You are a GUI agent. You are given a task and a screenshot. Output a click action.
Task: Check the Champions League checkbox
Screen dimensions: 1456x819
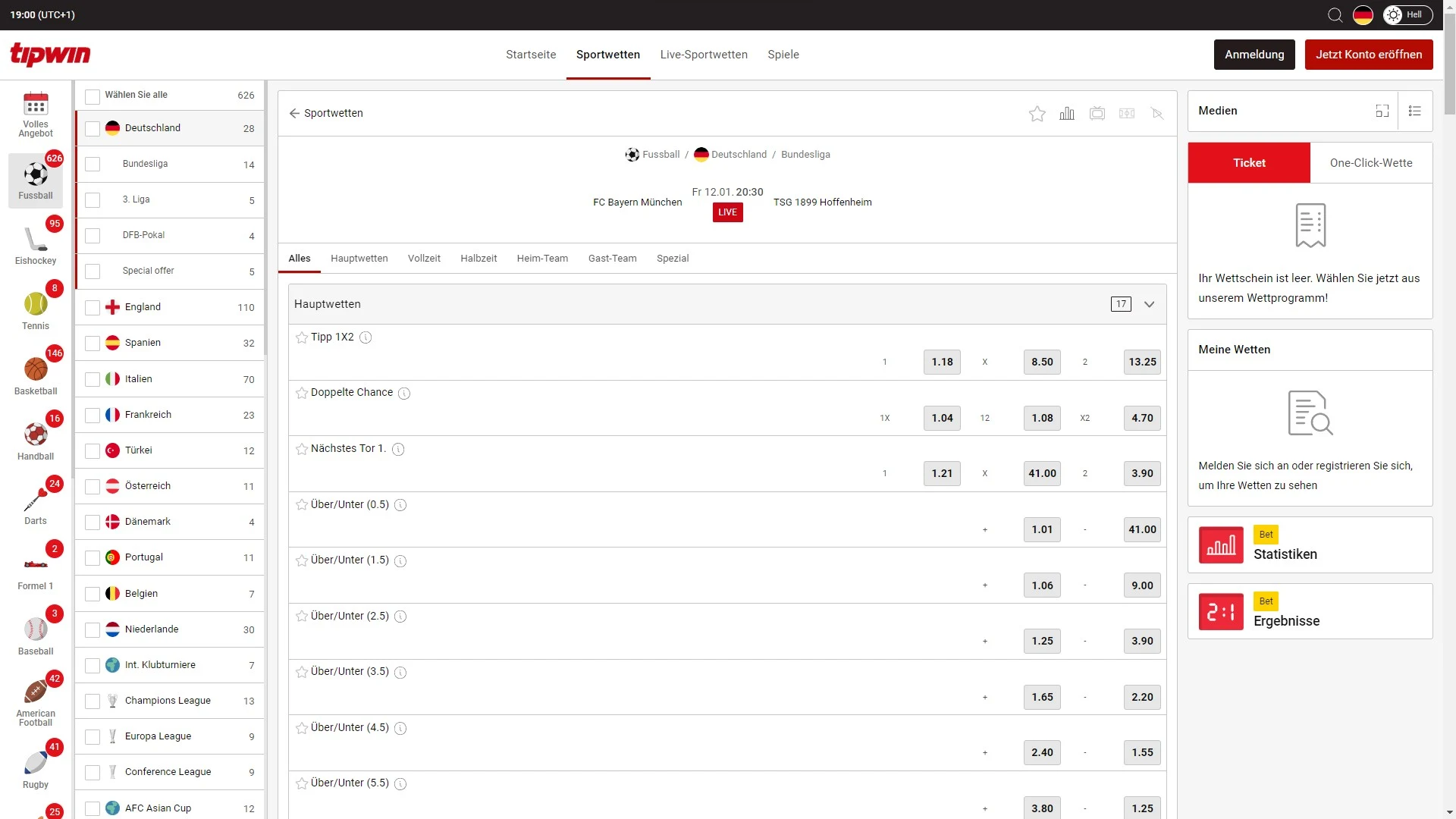click(x=93, y=701)
